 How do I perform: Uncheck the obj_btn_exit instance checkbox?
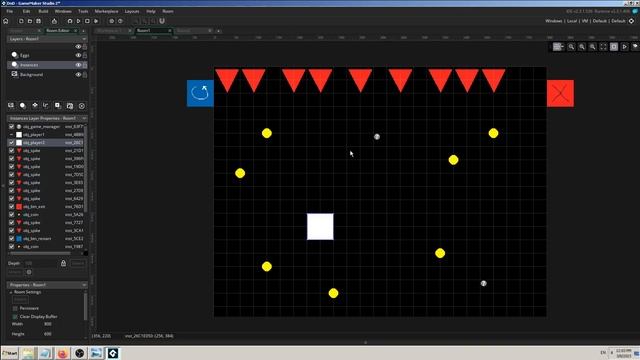(11, 207)
